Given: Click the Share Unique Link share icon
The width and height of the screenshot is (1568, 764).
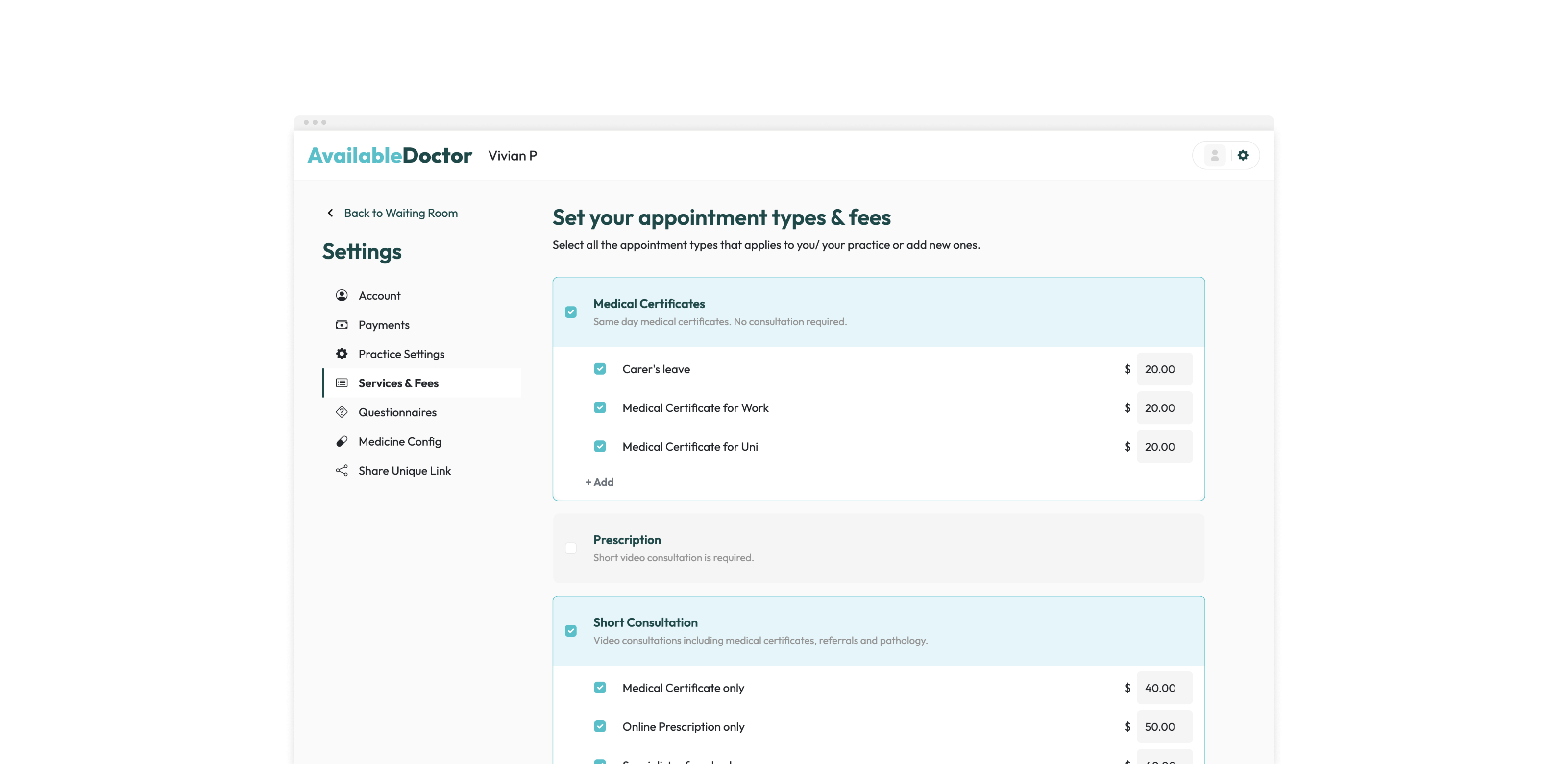Looking at the screenshot, I should point(342,471).
